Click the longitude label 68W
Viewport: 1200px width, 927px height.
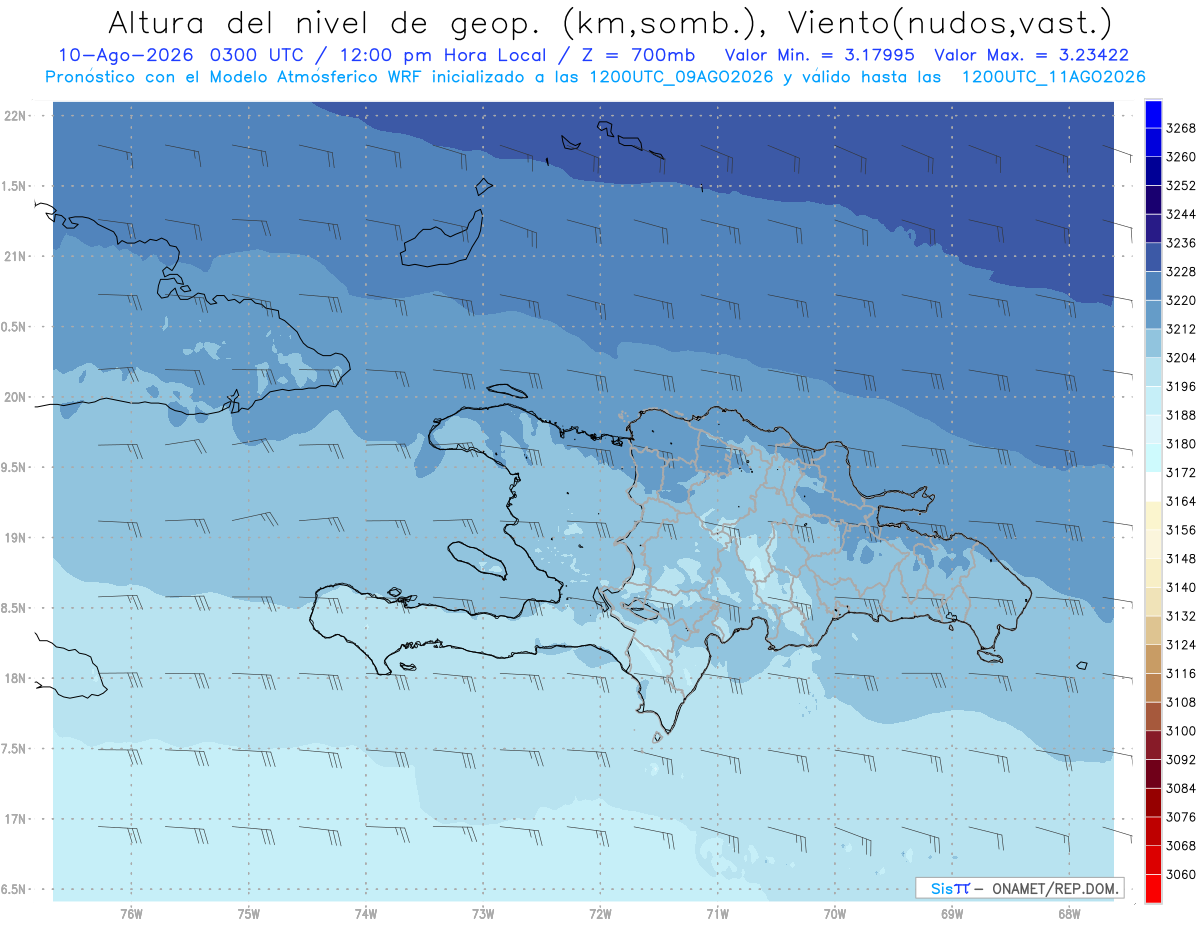pos(1069,914)
